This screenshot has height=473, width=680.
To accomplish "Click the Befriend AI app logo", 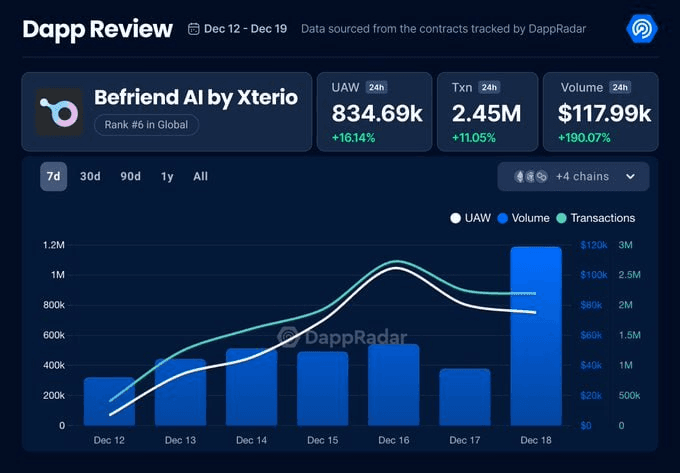I will click(x=60, y=112).
